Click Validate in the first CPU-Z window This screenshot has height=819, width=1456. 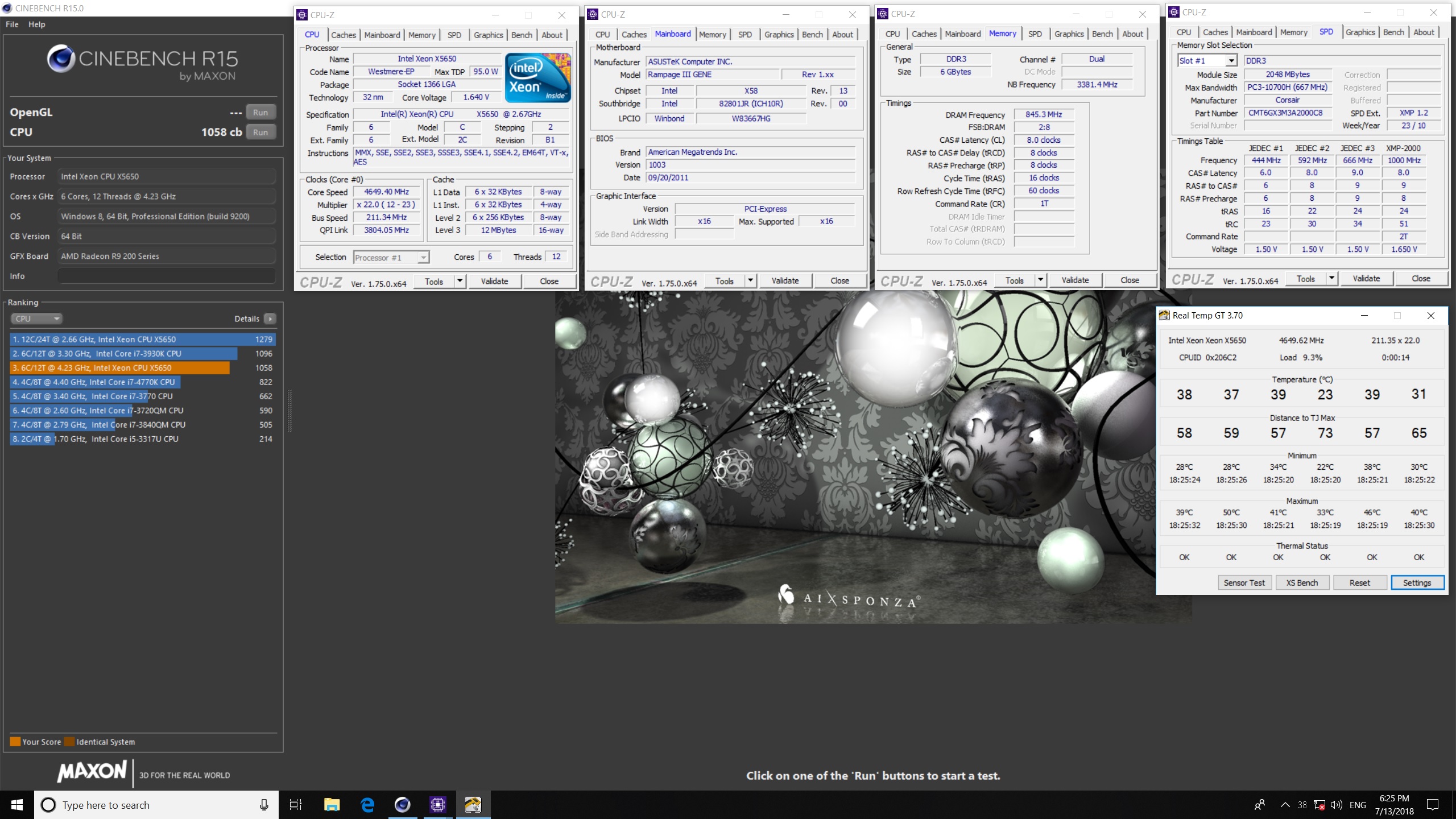[x=494, y=281]
